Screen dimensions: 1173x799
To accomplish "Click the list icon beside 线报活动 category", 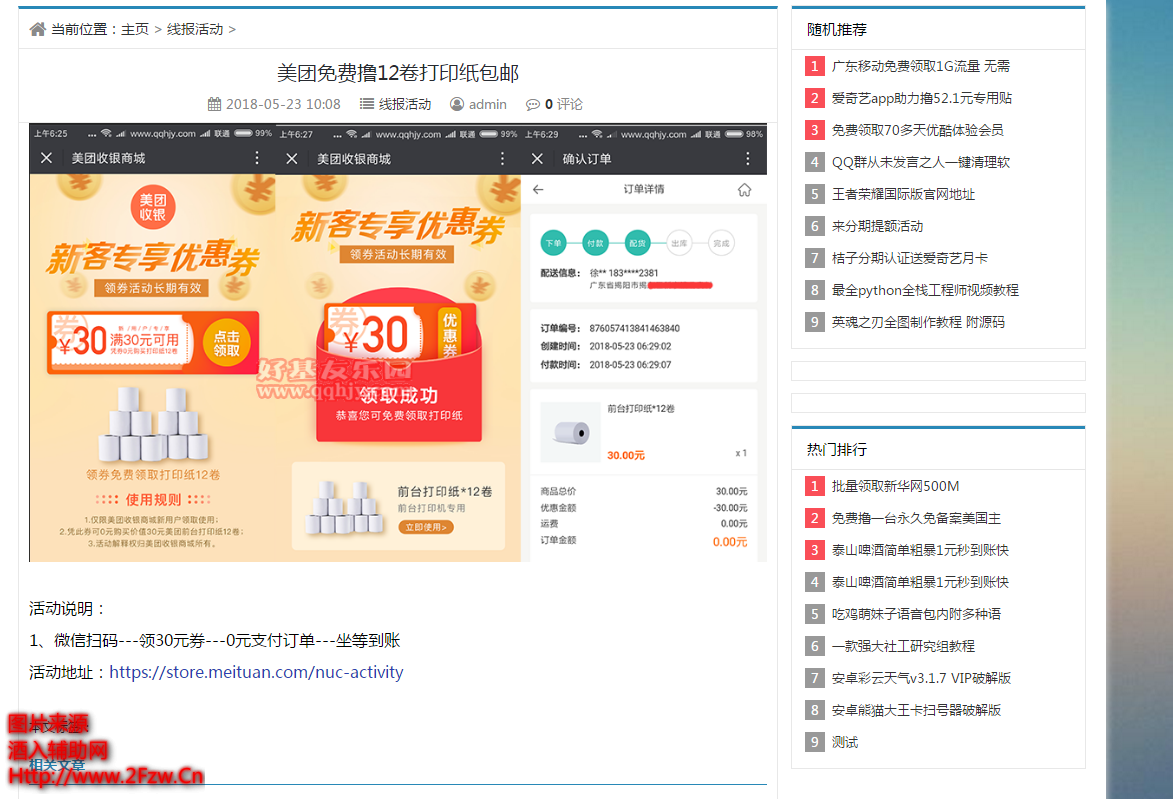I will [367, 104].
